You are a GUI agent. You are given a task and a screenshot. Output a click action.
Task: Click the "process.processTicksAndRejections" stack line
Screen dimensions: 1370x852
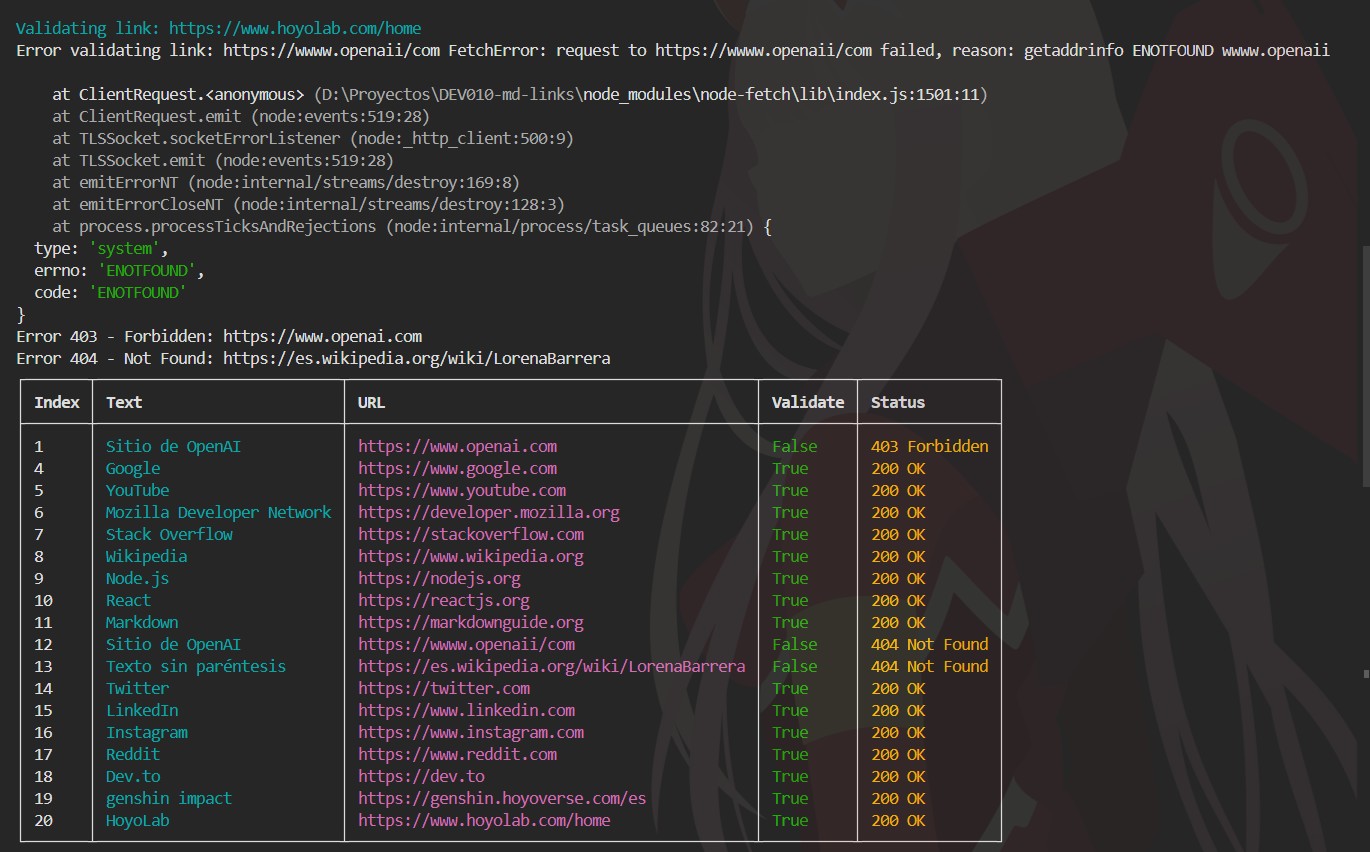[x=412, y=226]
